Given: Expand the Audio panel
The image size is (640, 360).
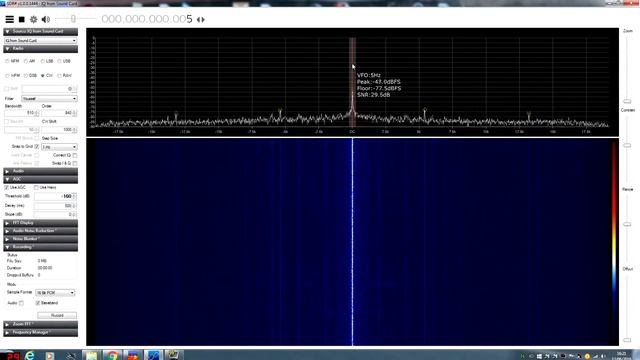Looking at the screenshot, I should tap(40, 171).
